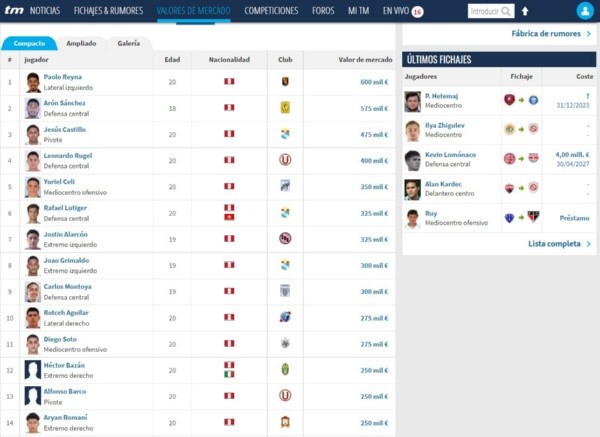Click Kevin Lomónaco's new club crest
The width and height of the screenshot is (600, 437).
pyautogui.click(x=533, y=159)
